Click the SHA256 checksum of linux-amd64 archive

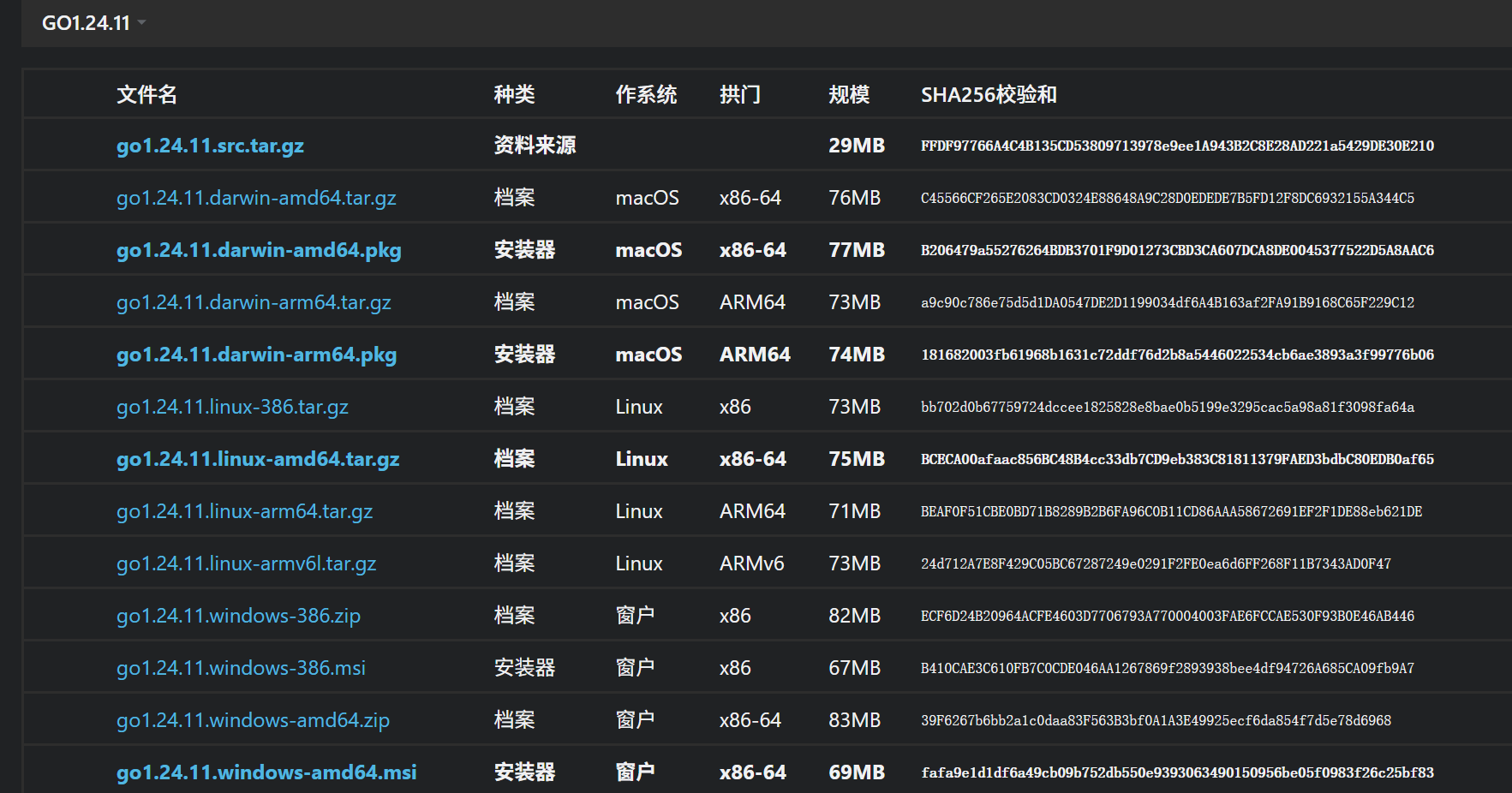[1177, 459]
